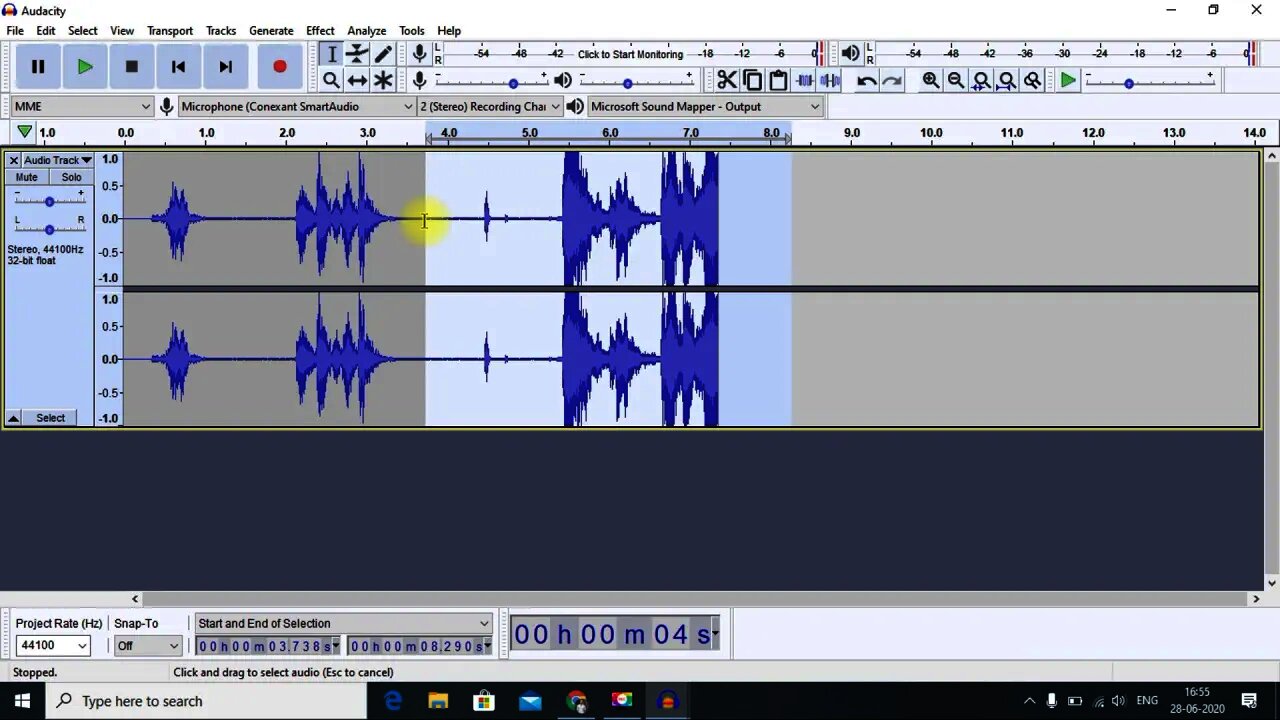
Task: Click the Zoom Out magnifier
Action: (x=956, y=80)
